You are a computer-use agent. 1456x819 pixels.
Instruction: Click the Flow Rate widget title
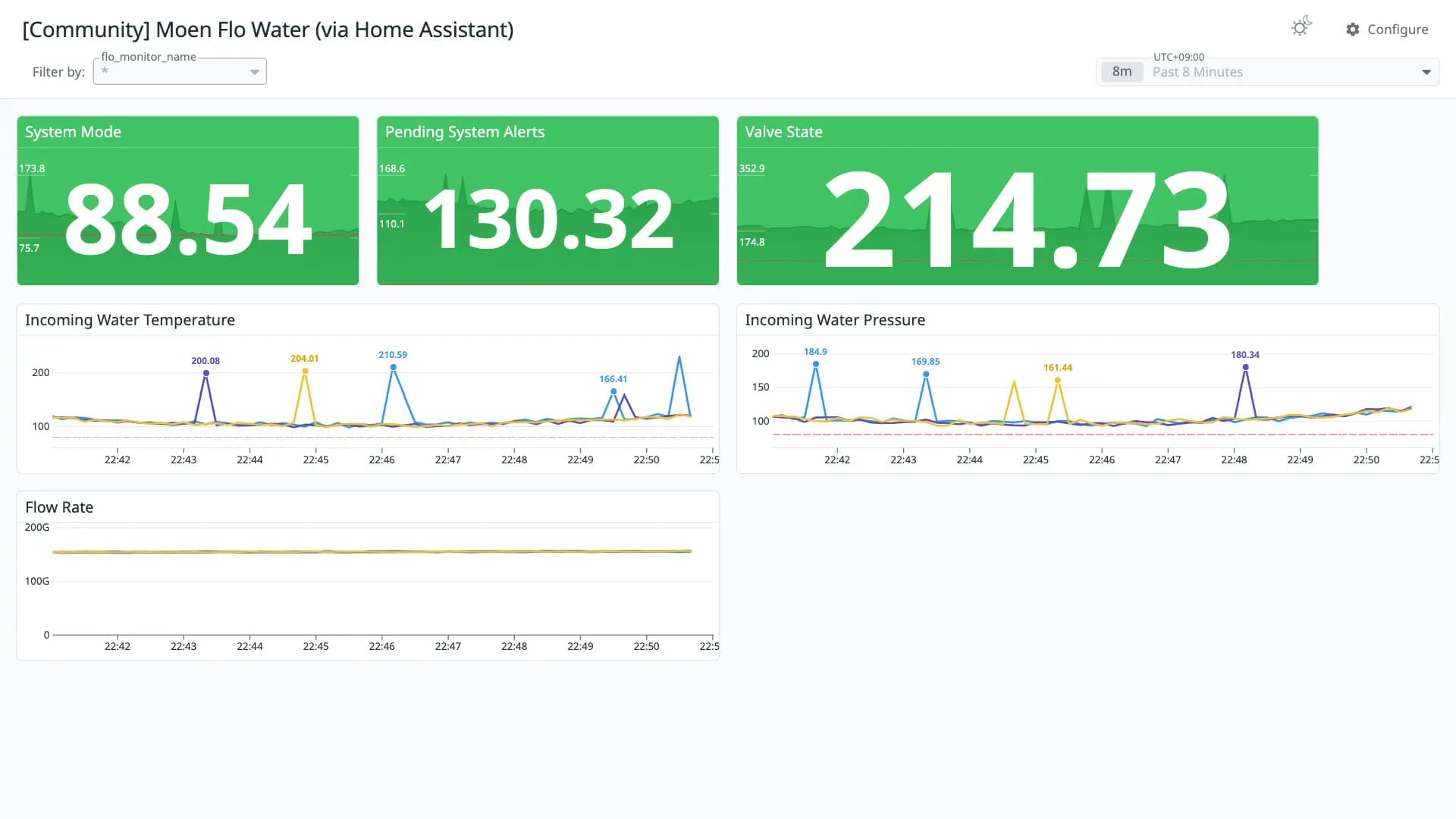coord(59,507)
